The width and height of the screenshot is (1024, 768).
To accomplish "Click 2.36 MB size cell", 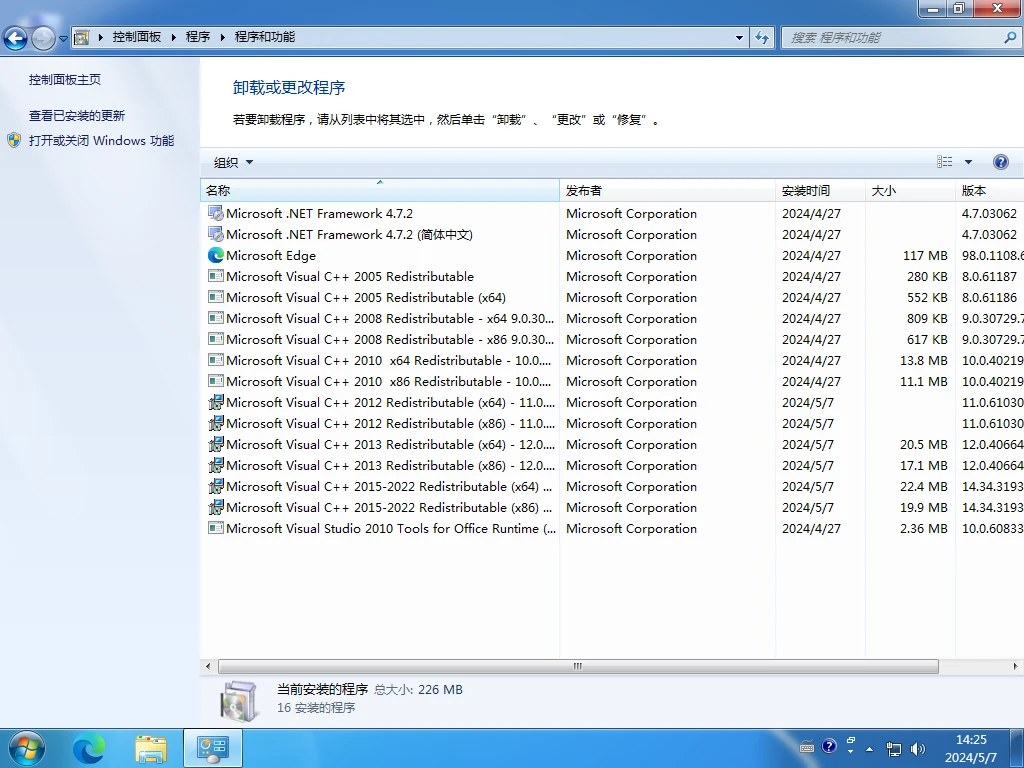I will point(923,528).
